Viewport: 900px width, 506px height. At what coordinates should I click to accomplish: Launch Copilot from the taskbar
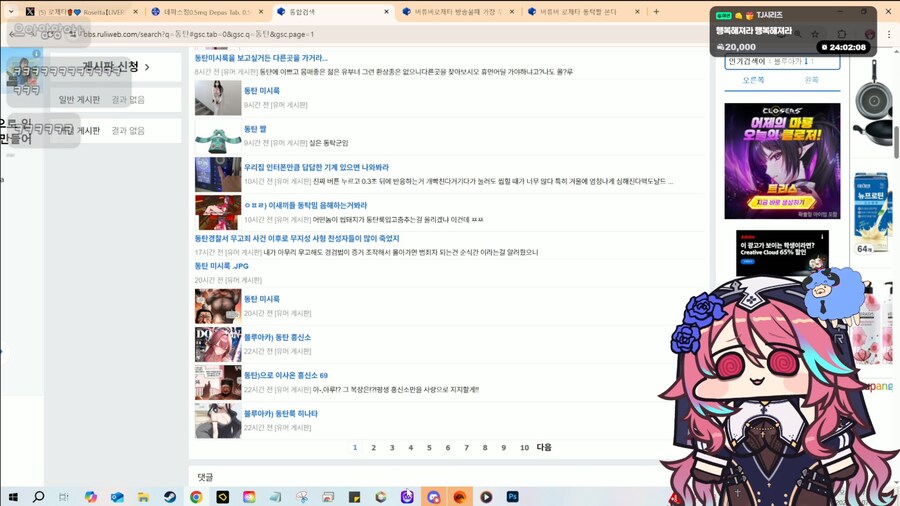tap(91, 497)
